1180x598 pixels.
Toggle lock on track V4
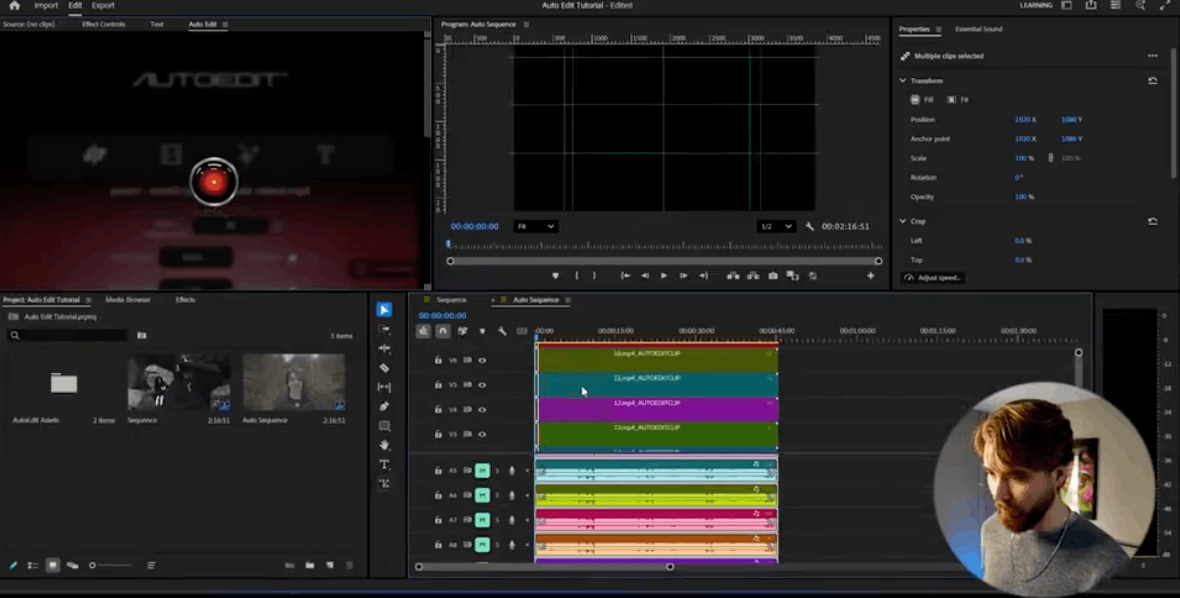click(x=438, y=410)
